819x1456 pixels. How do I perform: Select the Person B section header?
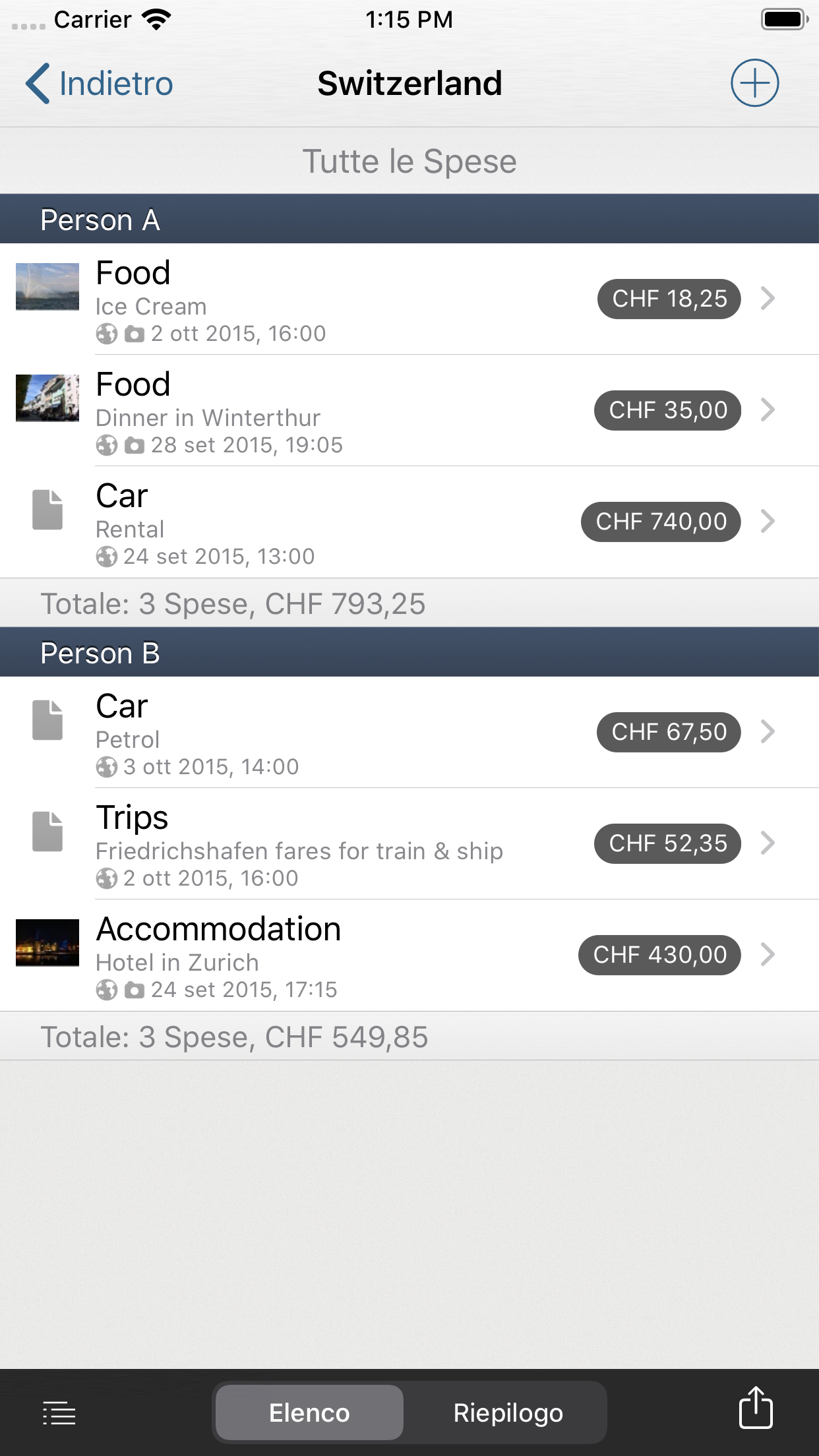point(409,653)
